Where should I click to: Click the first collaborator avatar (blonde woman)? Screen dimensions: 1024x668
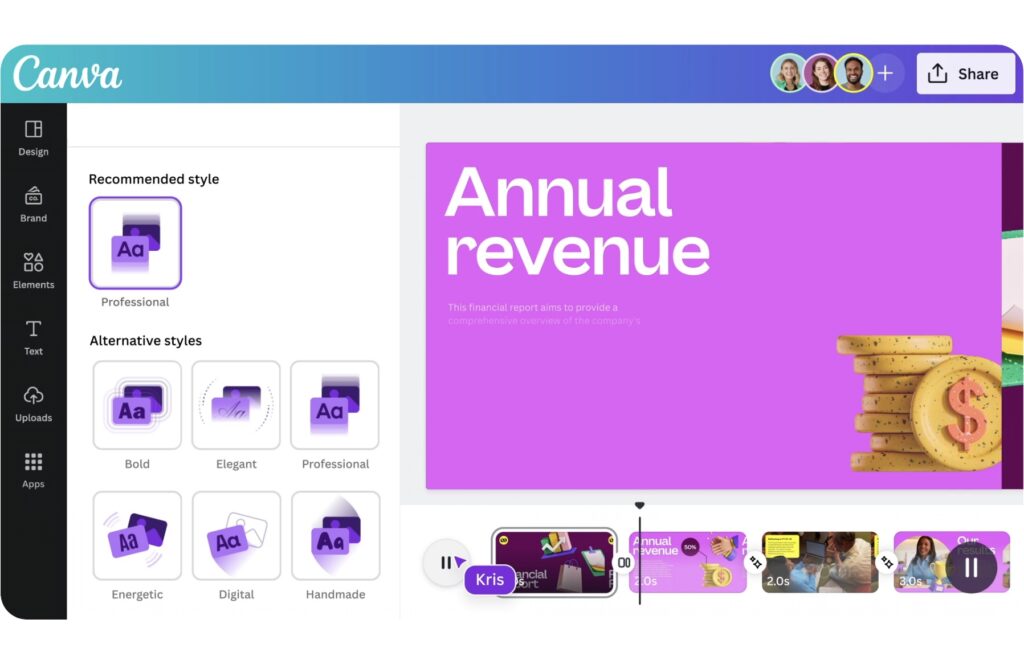[788, 73]
